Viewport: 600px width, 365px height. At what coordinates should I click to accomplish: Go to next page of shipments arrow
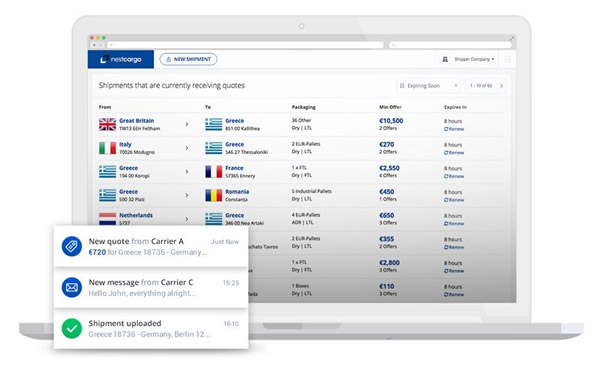coord(501,86)
